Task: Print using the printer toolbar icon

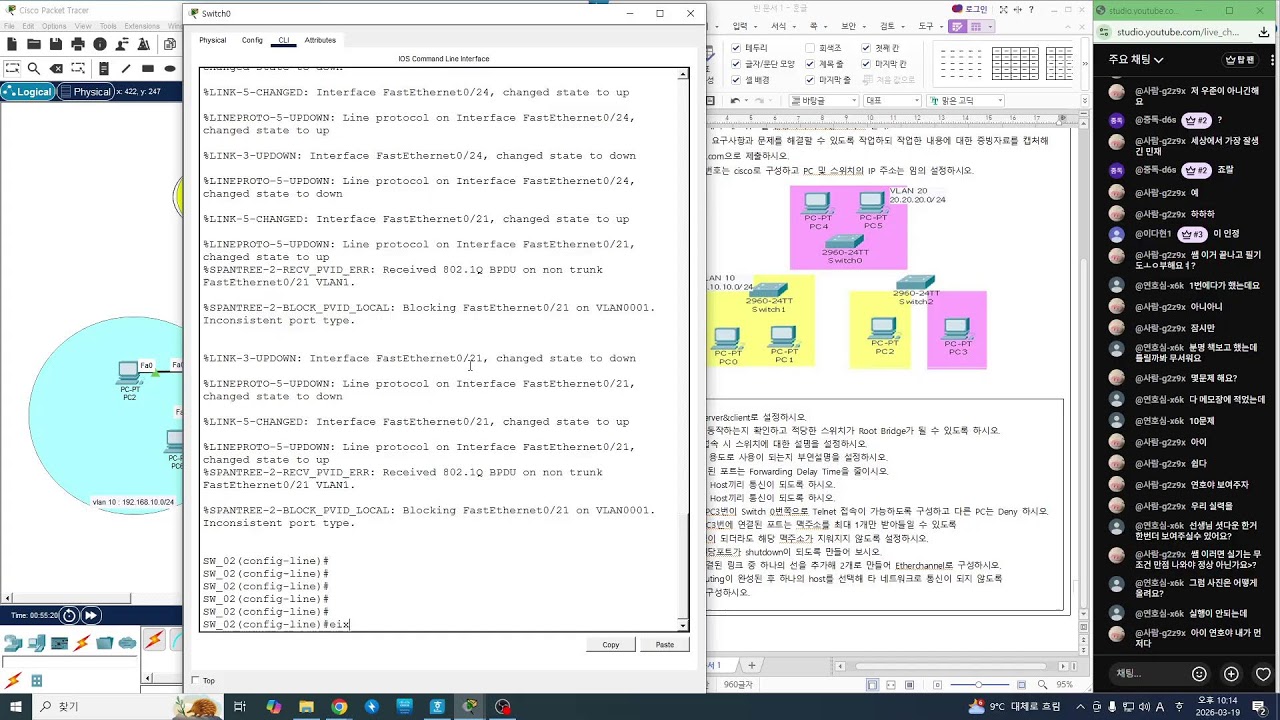Action: [78, 44]
